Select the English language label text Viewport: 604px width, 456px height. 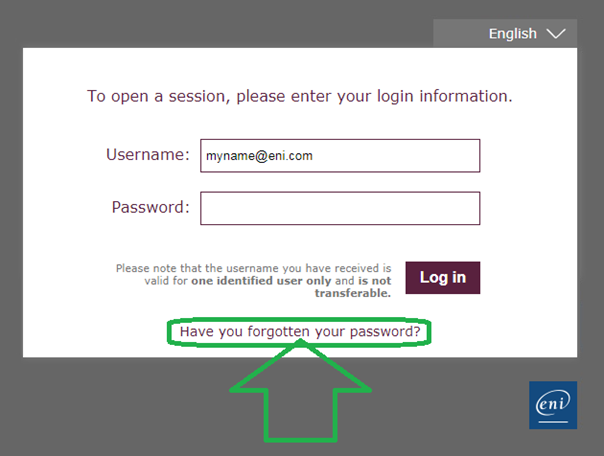513,34
